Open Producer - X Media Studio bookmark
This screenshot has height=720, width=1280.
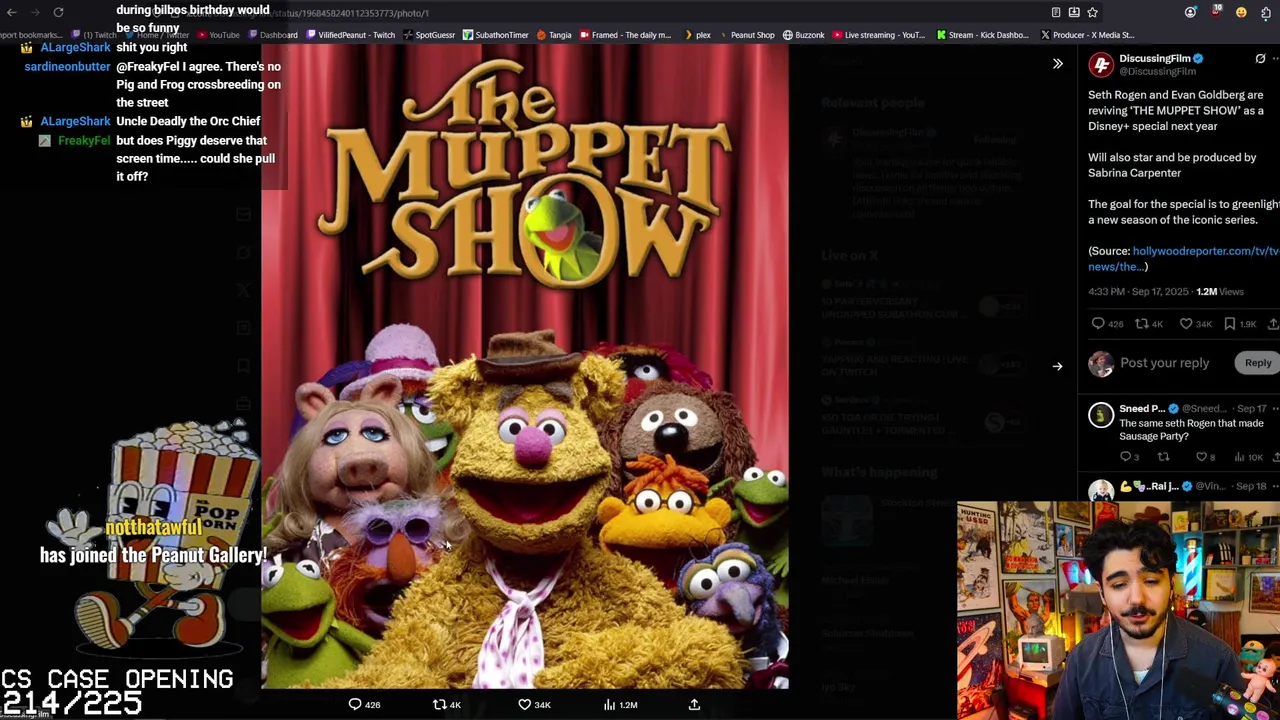coord(1087,35)
